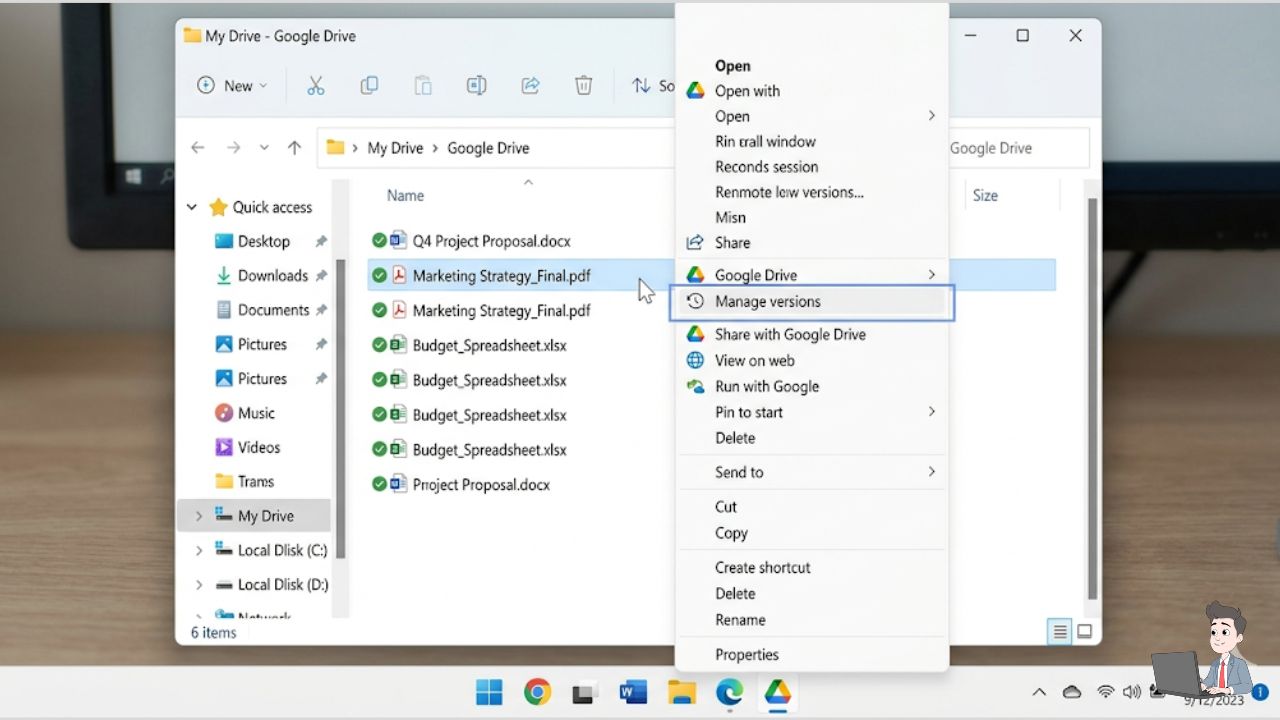Image resolution: width=1280 pixels, height=720 pixels.
Task: Select Project Proposal.docx file
Action: (481, 484)
